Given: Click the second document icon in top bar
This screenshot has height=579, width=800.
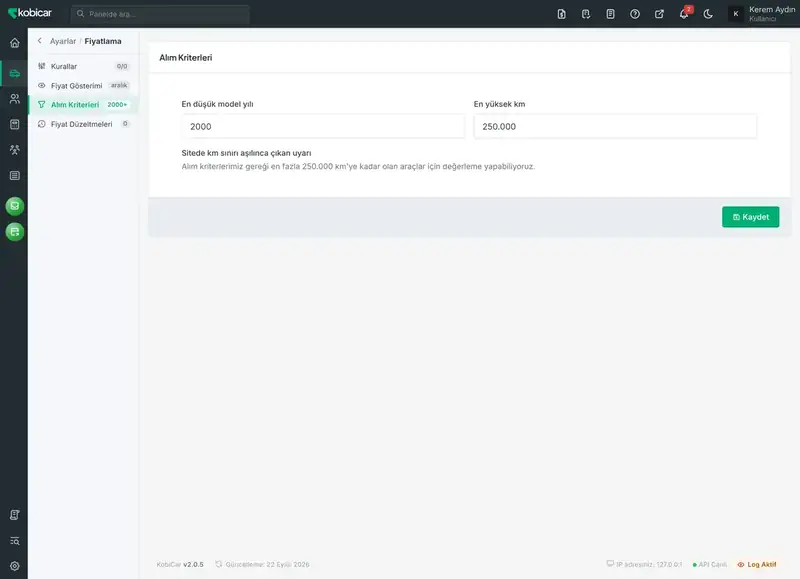Looking at the screenshot, I should (586, 14).
